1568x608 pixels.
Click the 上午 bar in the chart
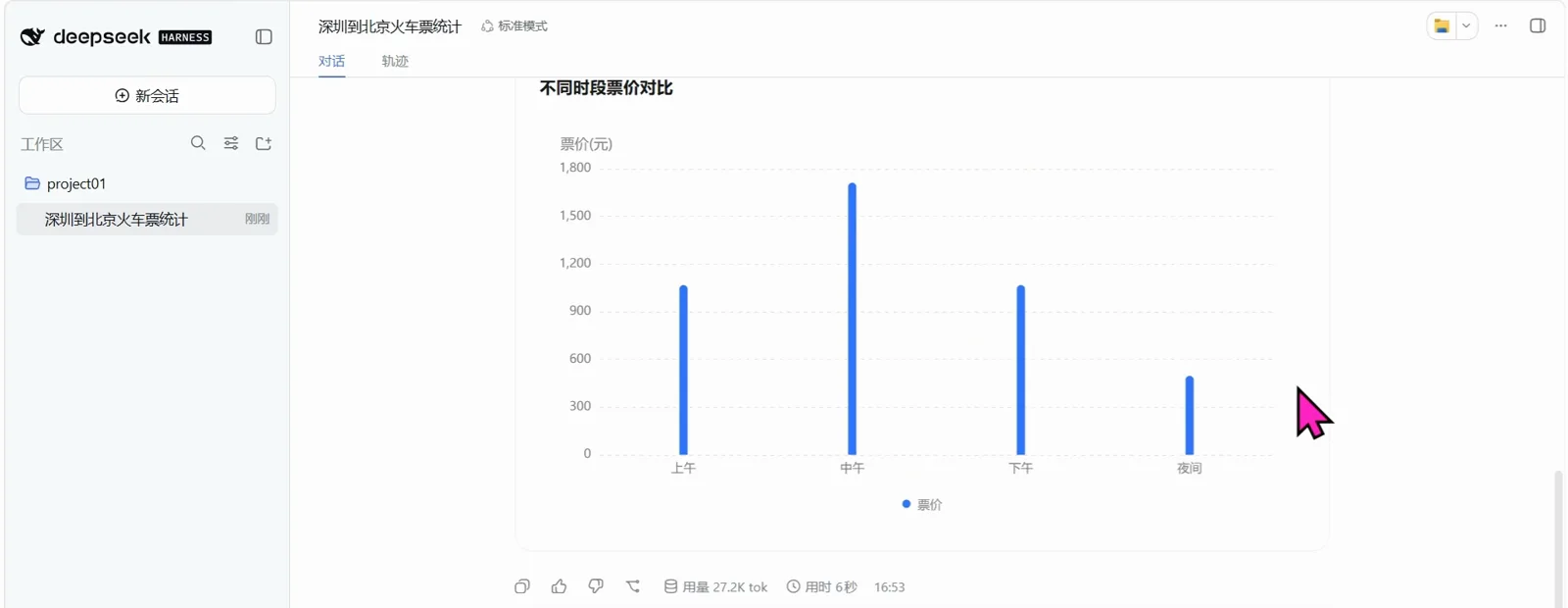pos(683,370)
